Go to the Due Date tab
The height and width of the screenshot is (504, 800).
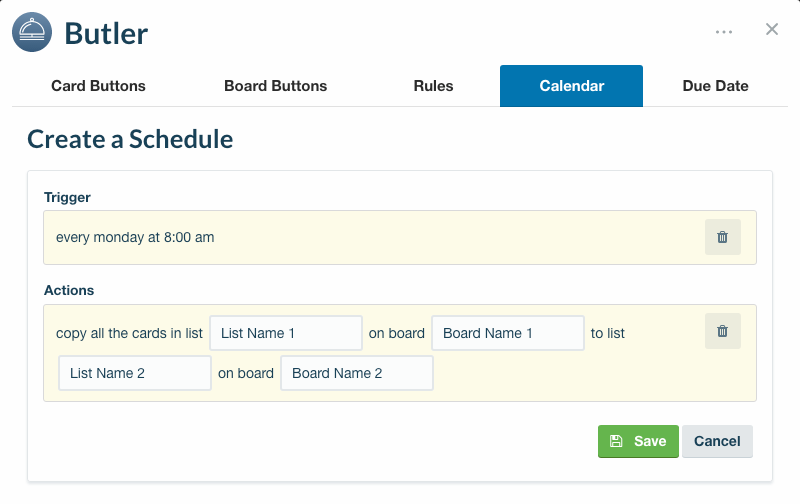715,86
